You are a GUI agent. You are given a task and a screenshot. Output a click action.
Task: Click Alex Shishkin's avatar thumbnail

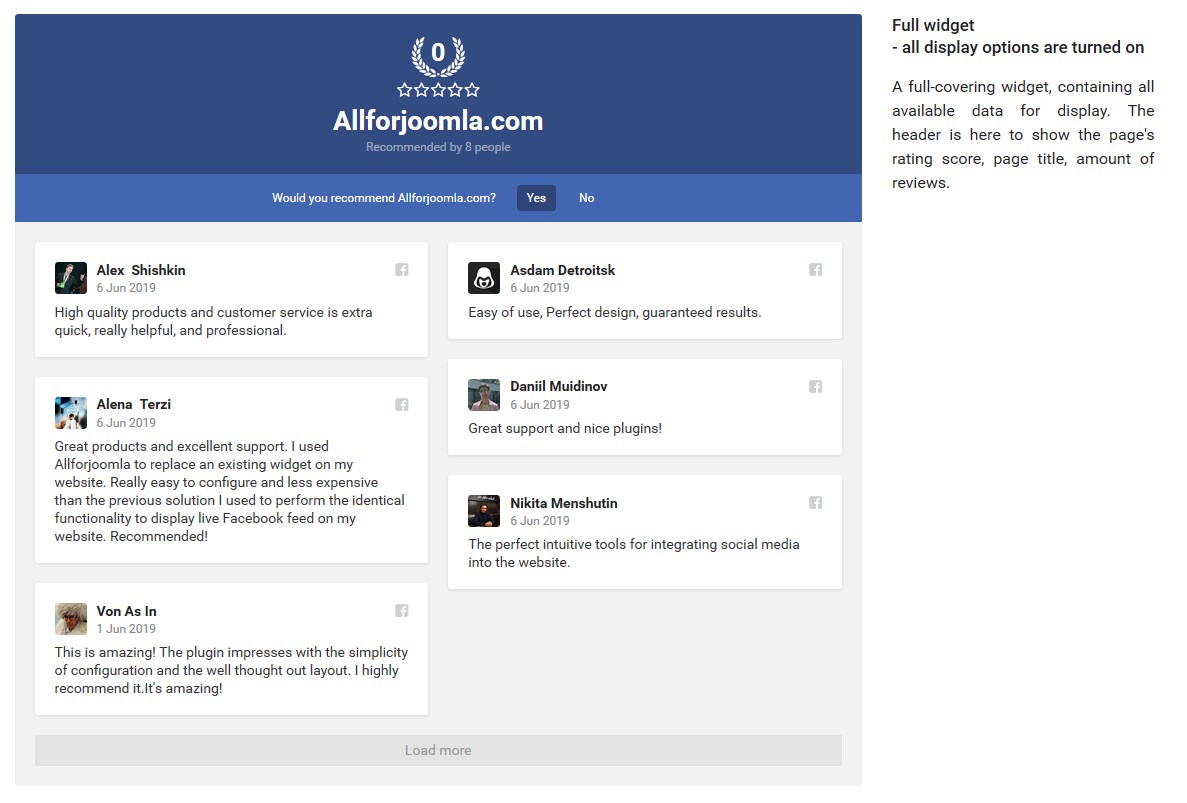coord(71,278)
